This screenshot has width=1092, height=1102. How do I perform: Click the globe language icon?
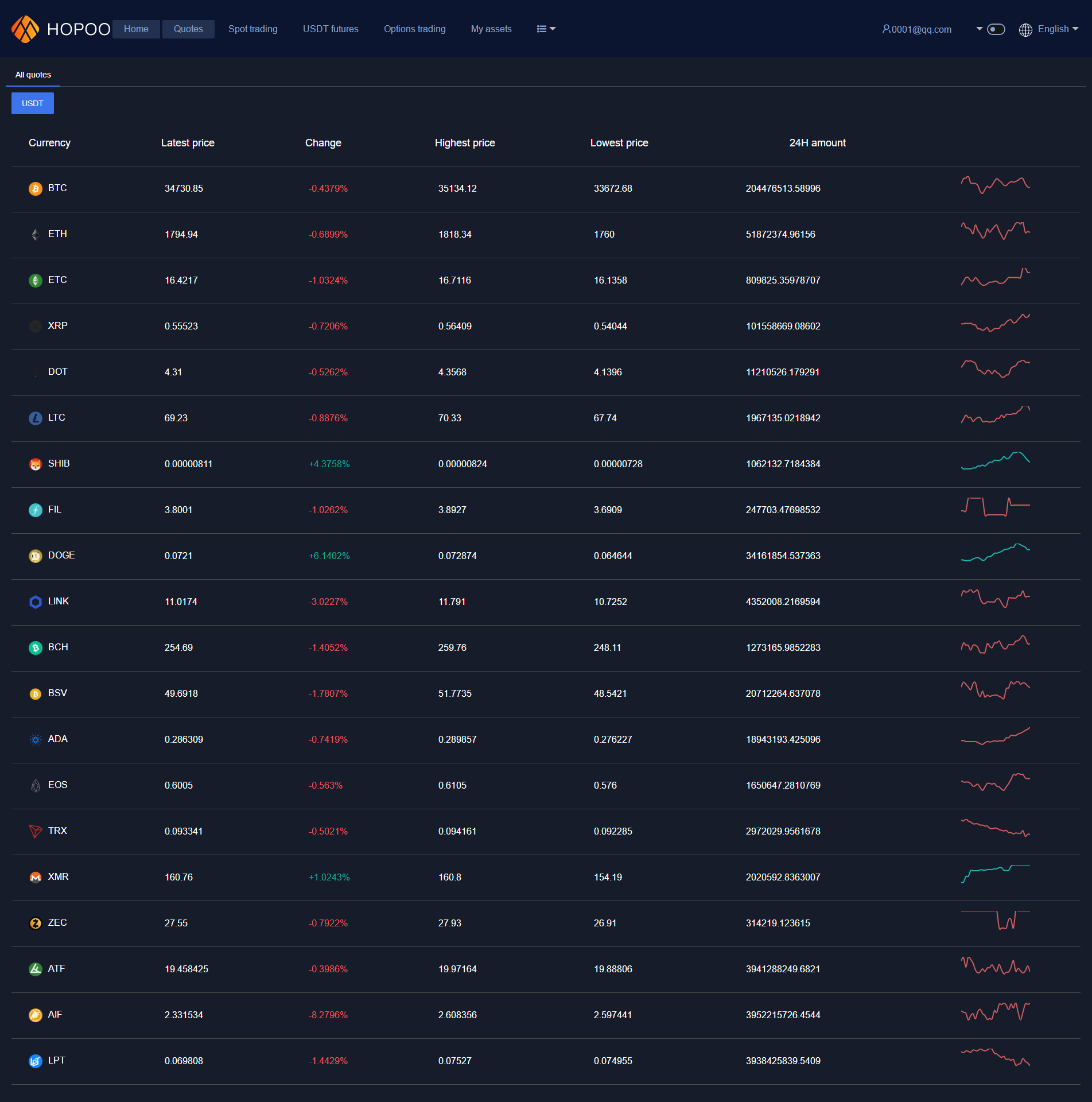[1025, 30]
